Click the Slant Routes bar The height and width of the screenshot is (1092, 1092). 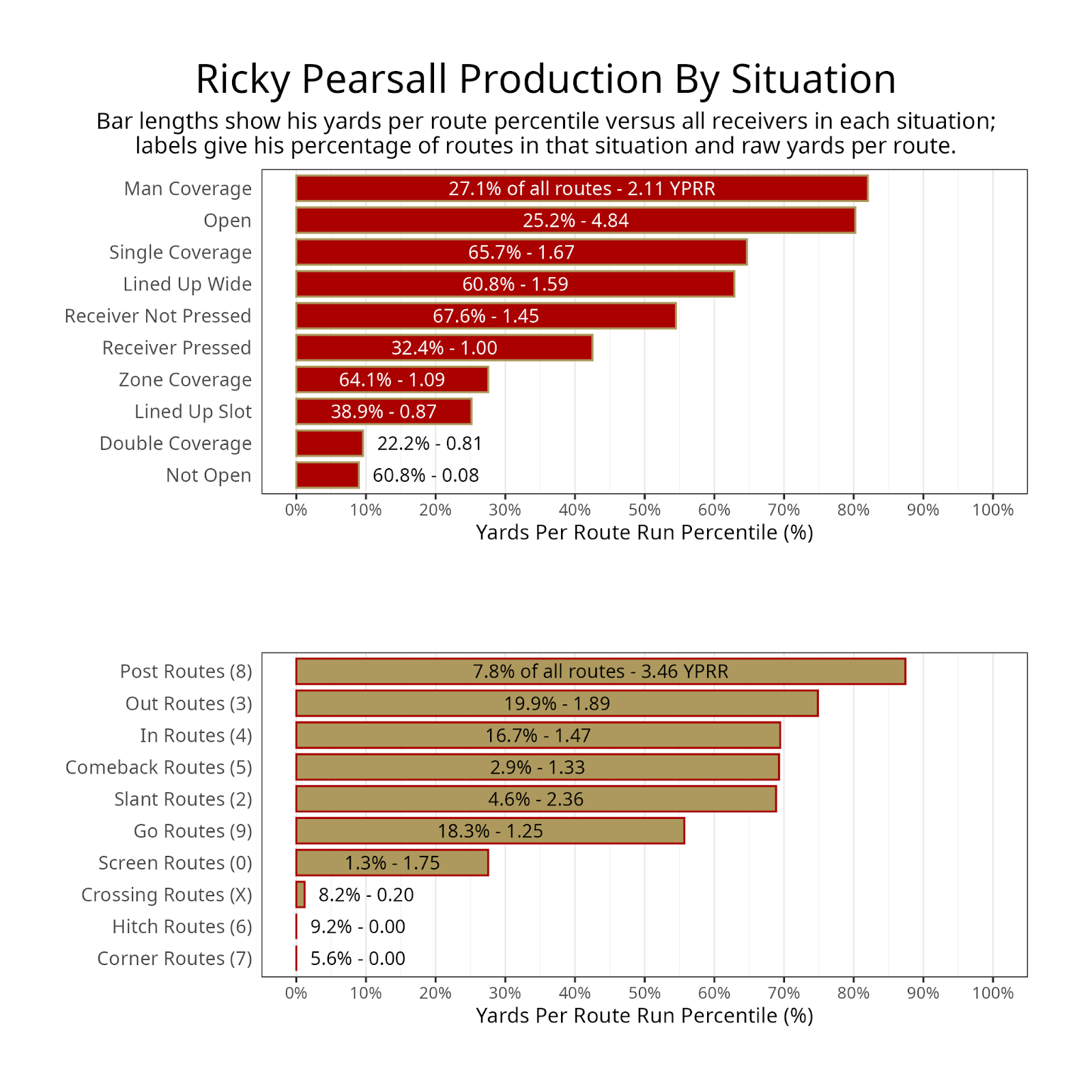coord(536,799)
